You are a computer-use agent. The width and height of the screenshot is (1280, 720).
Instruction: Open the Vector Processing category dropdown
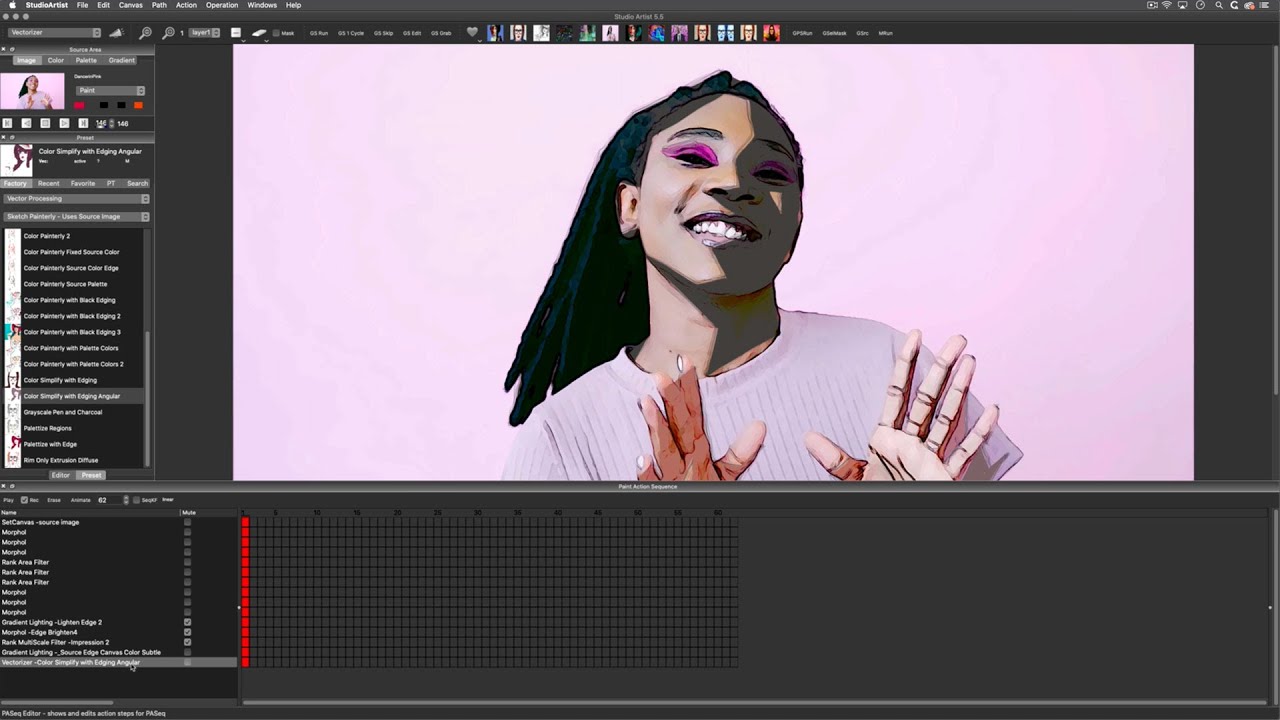click(77, 198)
